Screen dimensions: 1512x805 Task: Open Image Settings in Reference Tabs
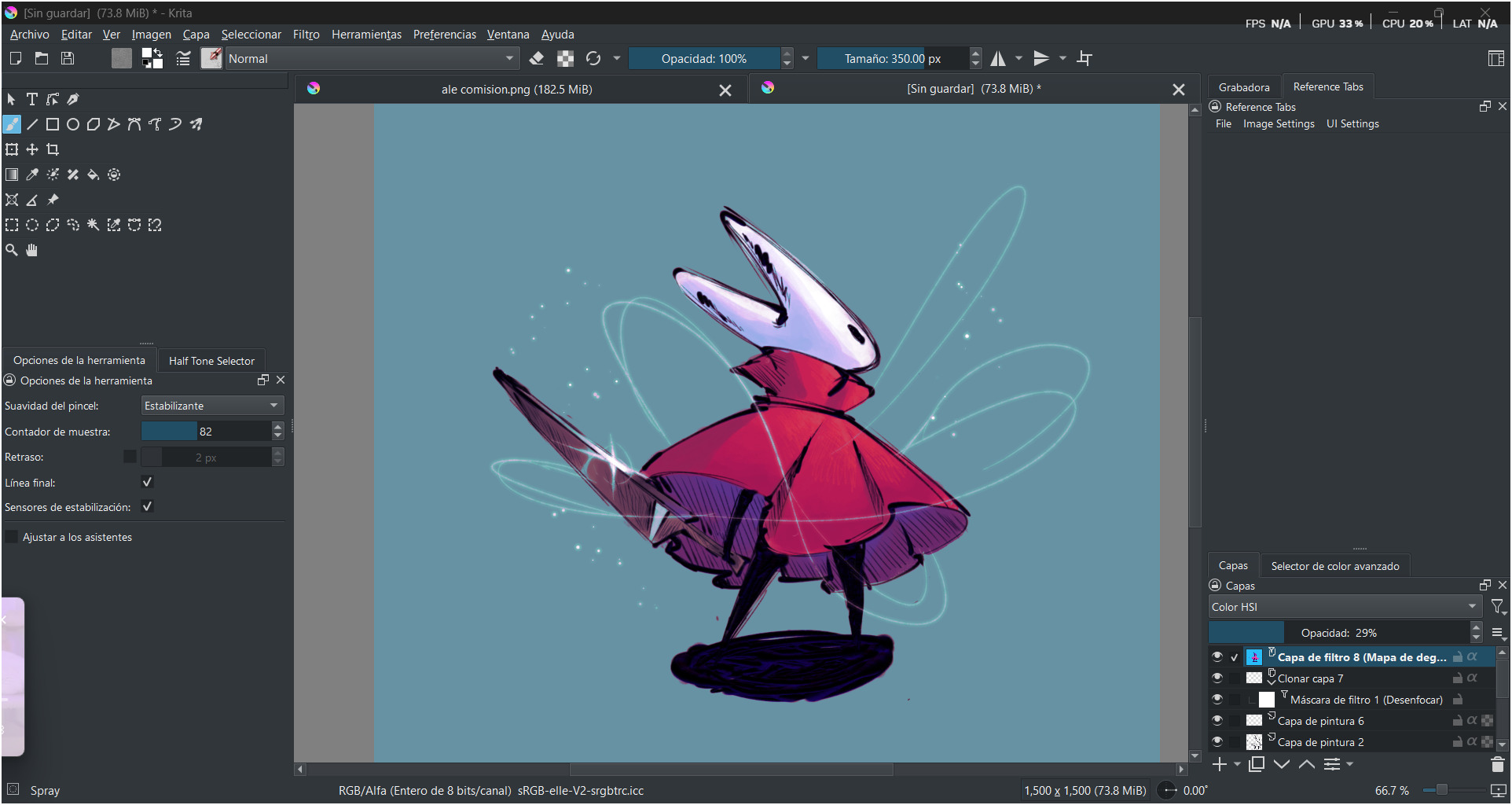[1278, 123]
